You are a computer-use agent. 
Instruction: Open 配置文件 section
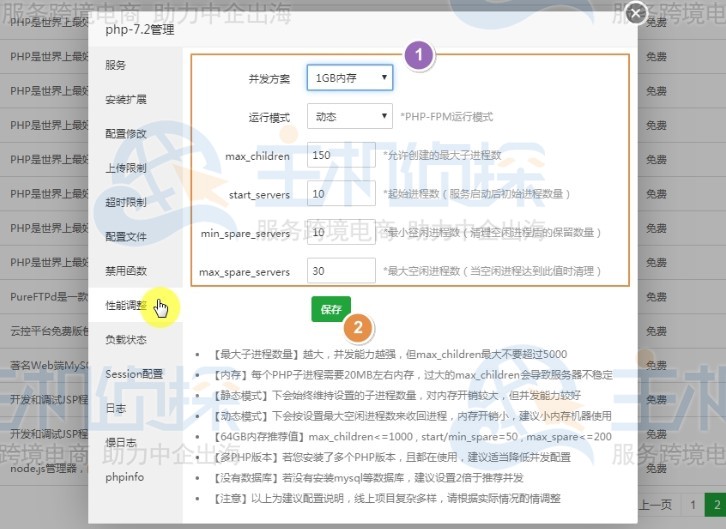click(126, 236)
